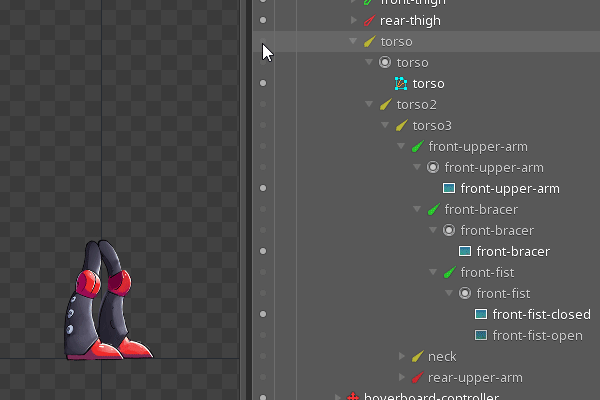This screenshot has height=400, width=600.
Task: Expand the neck bone node
Action: (402, 357)
